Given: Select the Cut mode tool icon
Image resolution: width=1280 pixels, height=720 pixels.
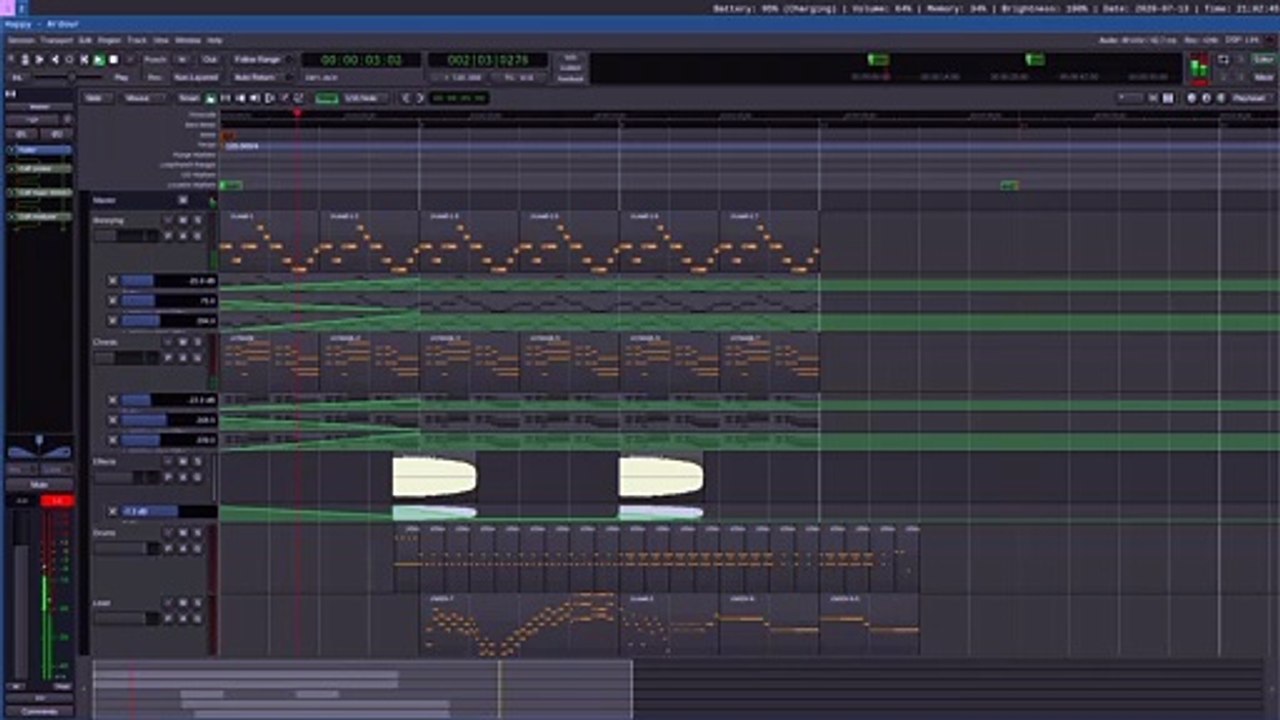Looking at the screenshot, I should coord(241,98).
